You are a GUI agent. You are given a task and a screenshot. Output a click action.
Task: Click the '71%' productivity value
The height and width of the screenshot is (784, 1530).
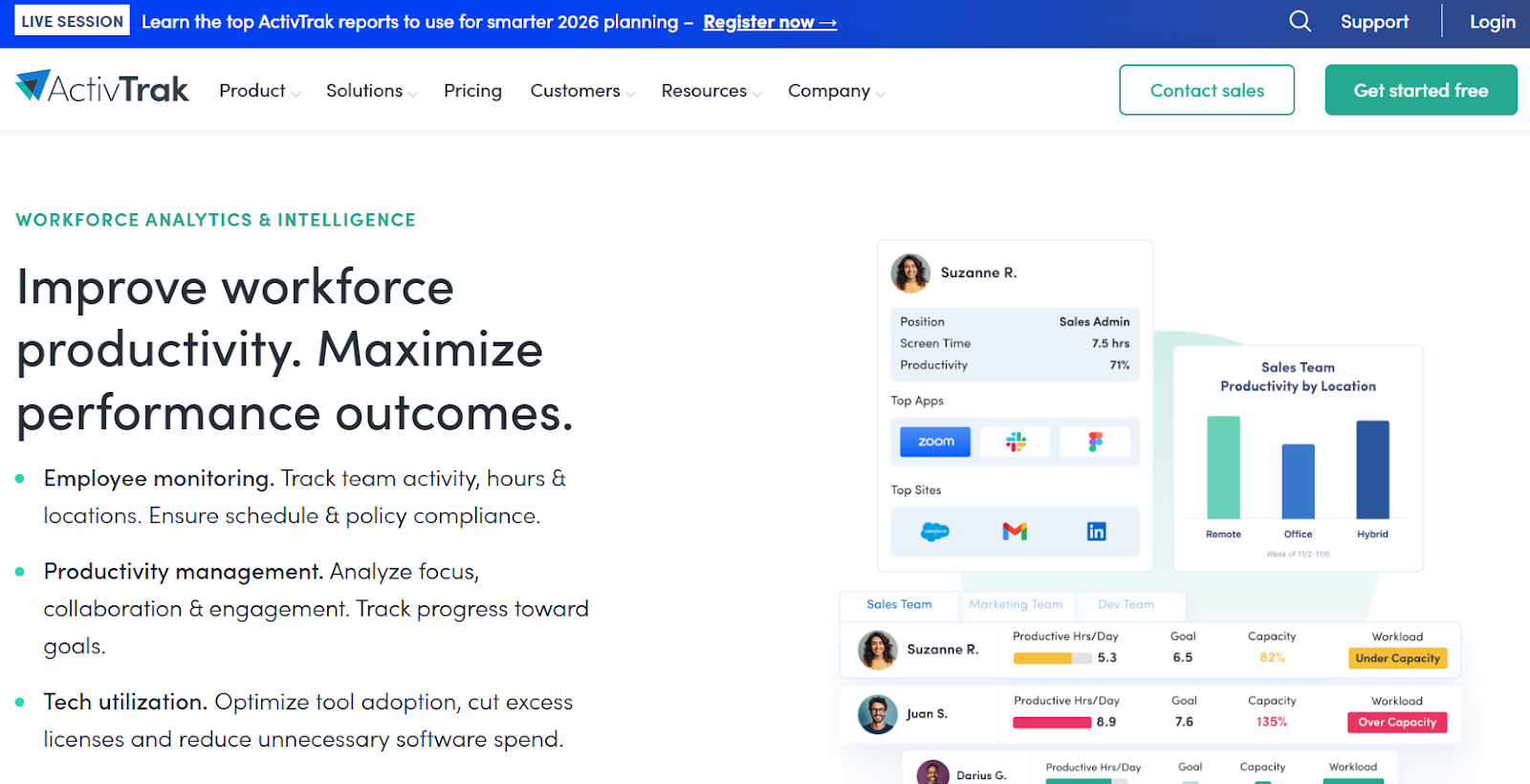pos(1120,365)
